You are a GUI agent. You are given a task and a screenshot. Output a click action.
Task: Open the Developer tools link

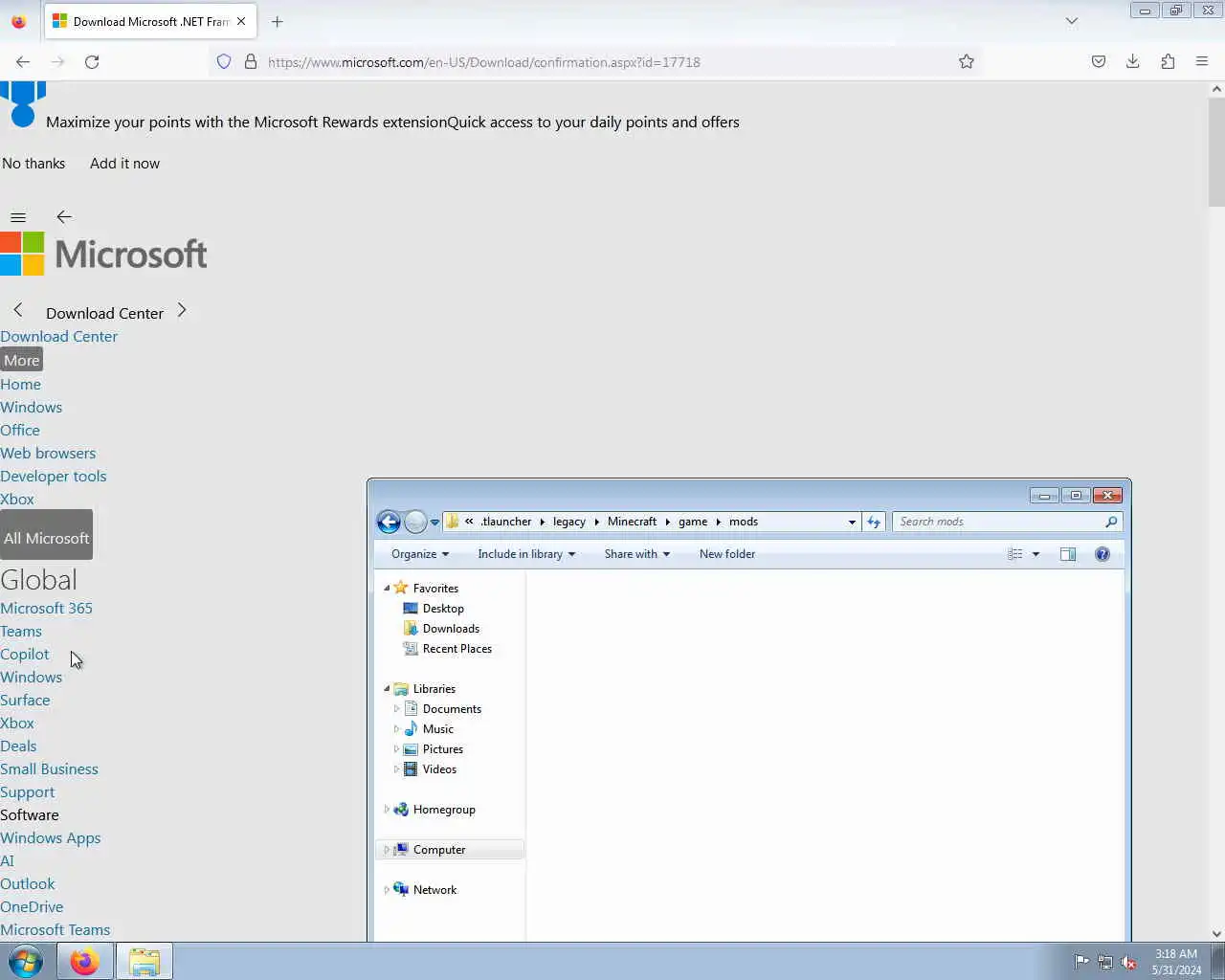tap(53, 477)
